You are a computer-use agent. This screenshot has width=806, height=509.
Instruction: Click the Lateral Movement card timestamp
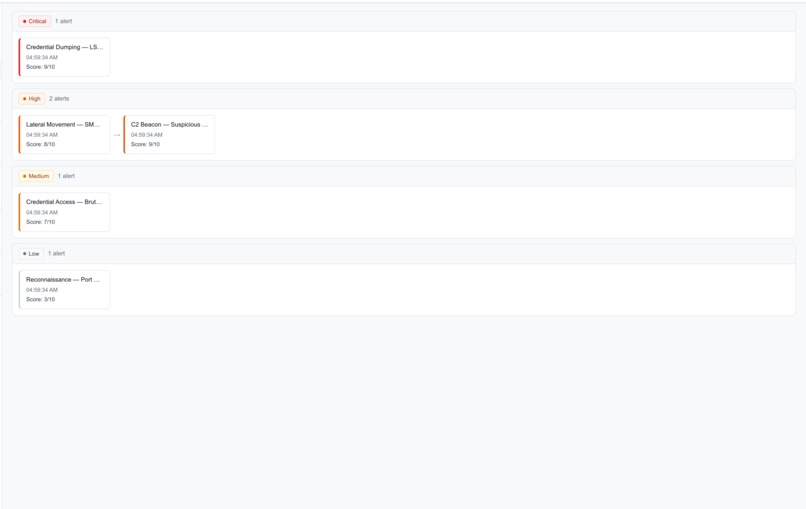pos(42,135)
